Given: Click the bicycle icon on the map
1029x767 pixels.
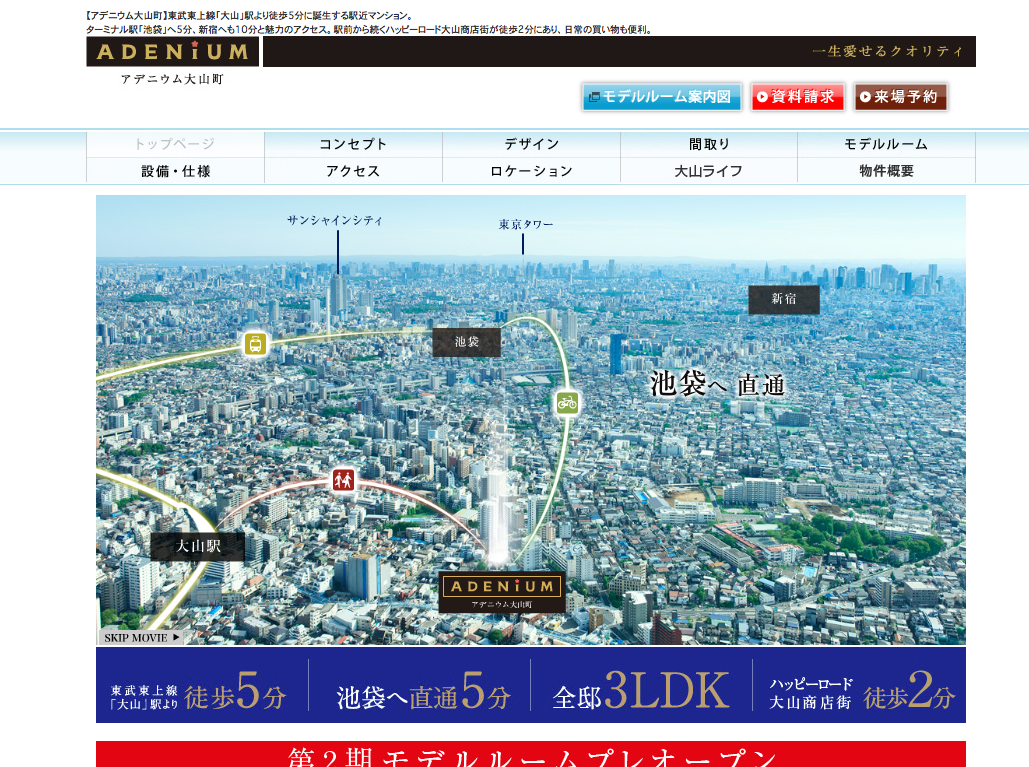Looking at the screenshot, I should [x=567, y=403].
